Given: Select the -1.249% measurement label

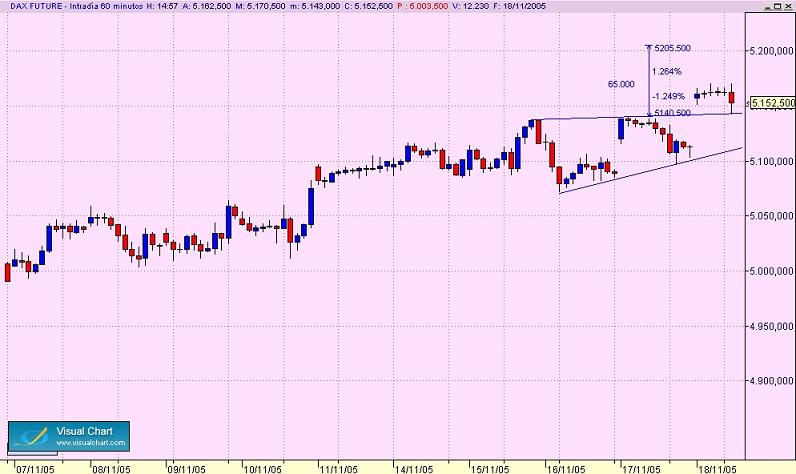Looking at the screenshot, I should point(669,96).
